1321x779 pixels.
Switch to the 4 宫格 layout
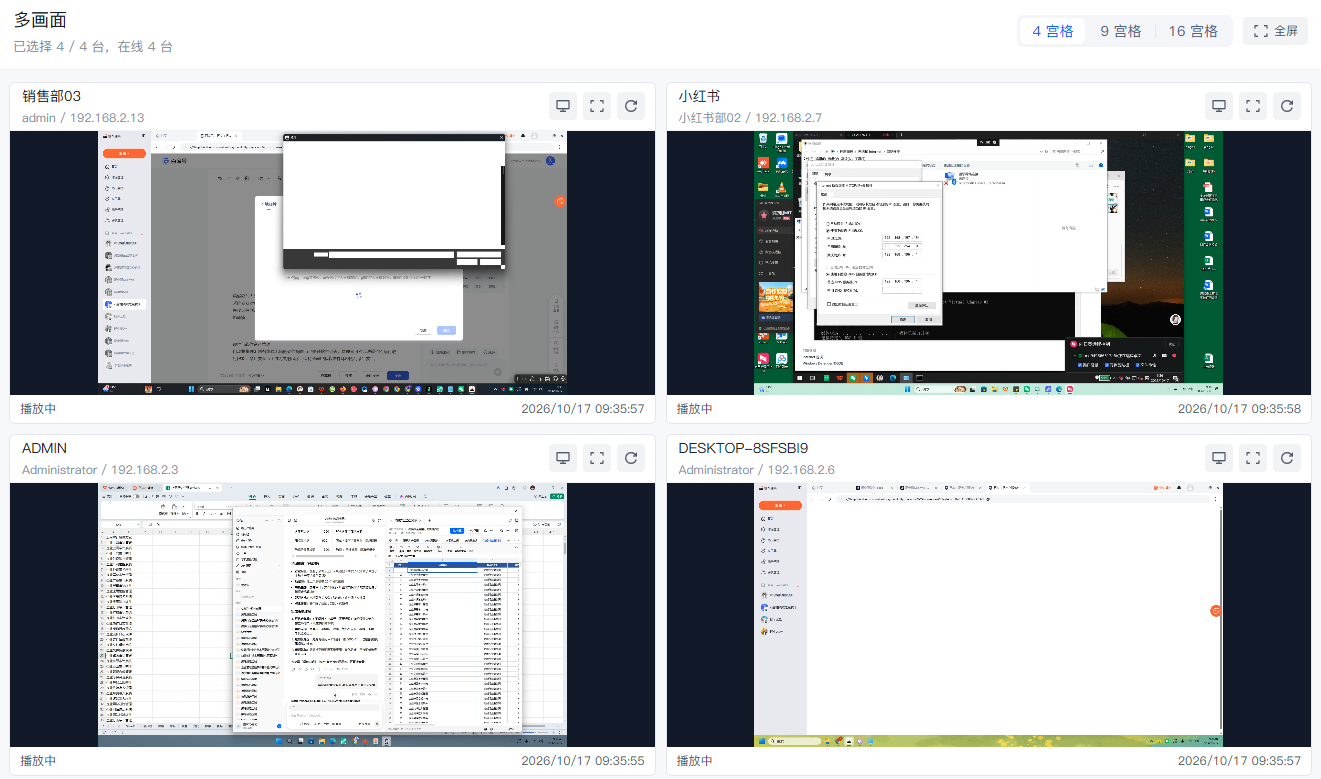1053,31
